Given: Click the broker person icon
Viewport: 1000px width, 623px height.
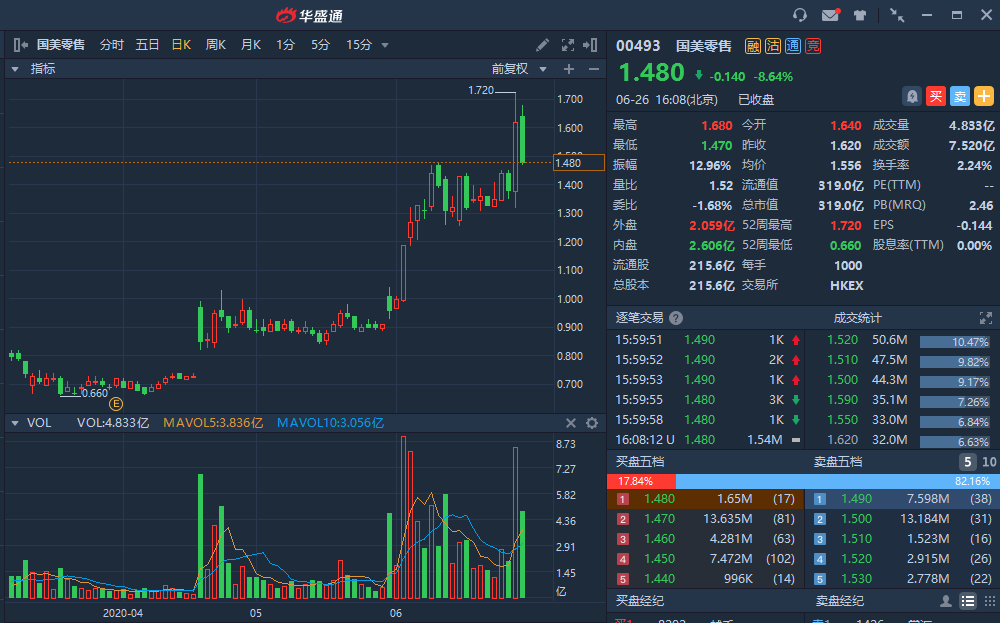Looking at the screenshot, I should 946,601.
